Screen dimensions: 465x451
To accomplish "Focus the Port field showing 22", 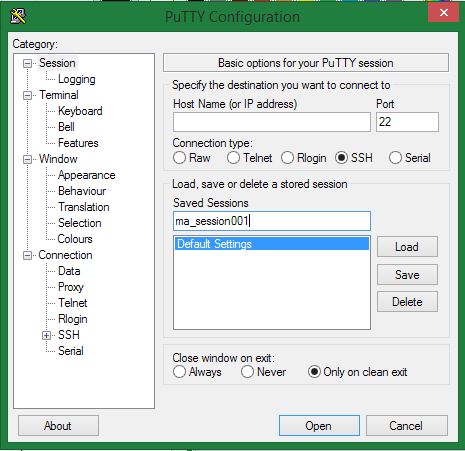I will [x=407, y=122].
